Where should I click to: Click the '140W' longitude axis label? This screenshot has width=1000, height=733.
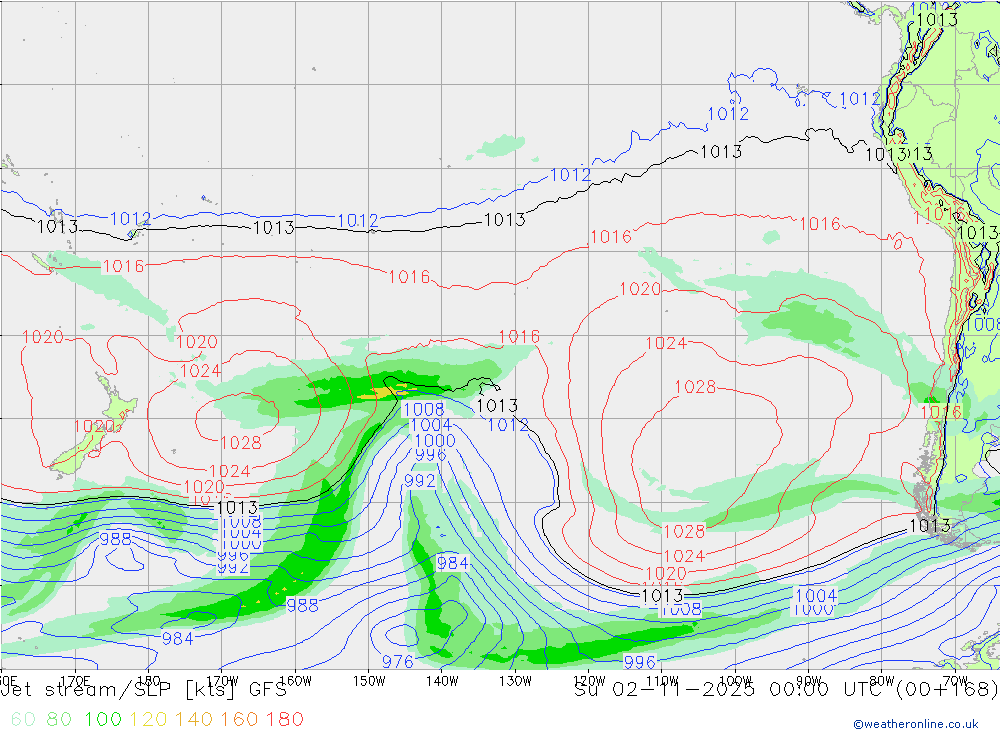[x=442, y=681]
